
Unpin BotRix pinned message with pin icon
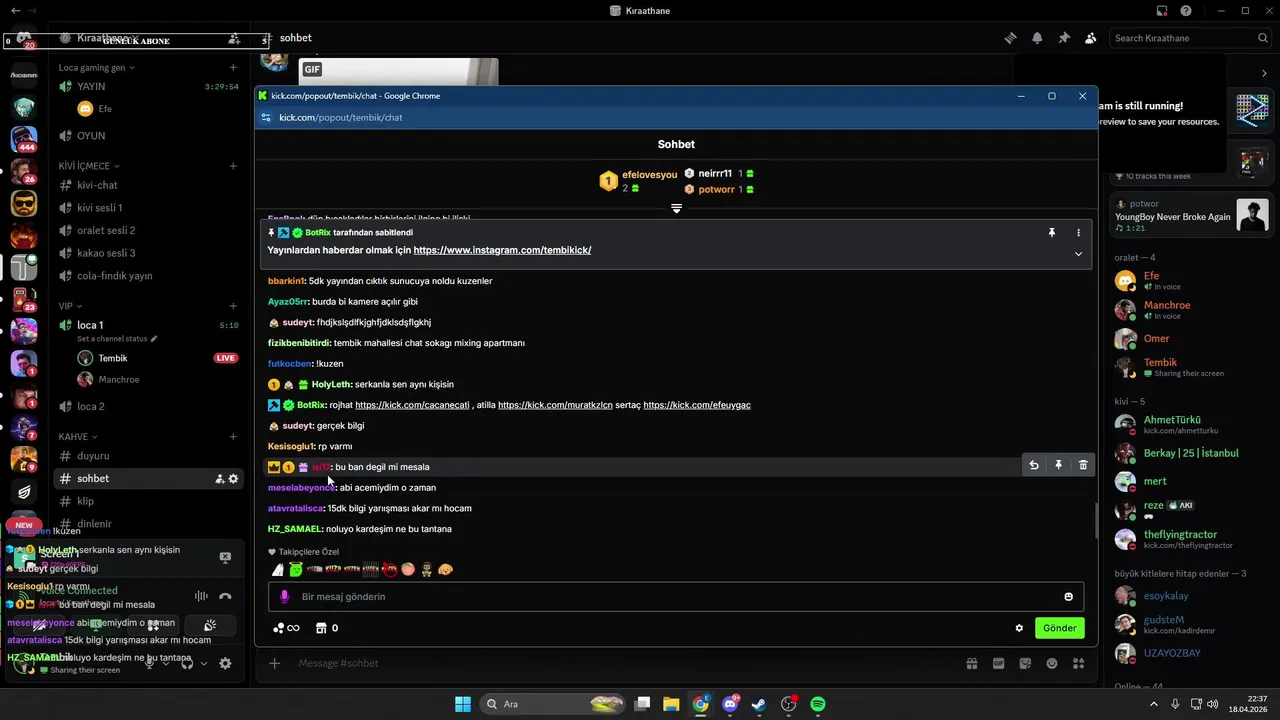[1051, 232]
